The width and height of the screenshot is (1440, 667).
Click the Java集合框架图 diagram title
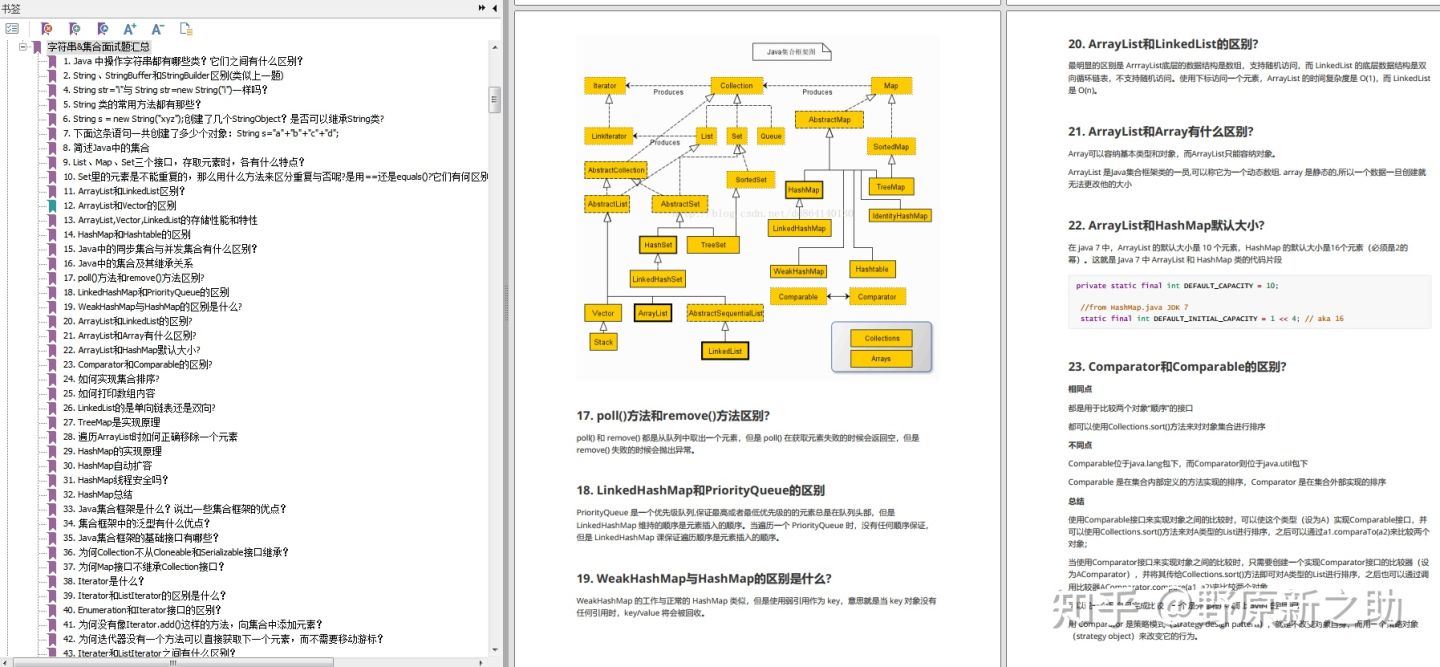(x=791, y=50)
